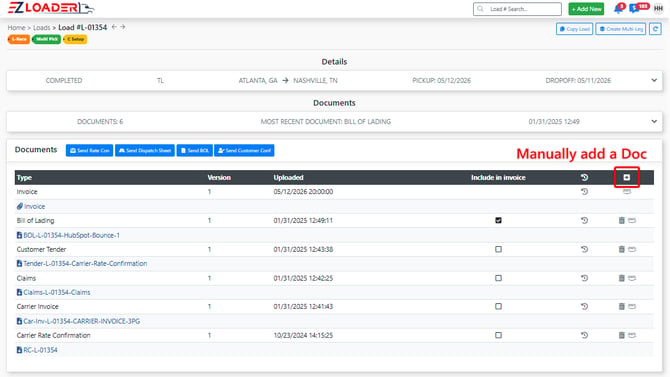Expand the Documents summary panel chevron
670x377 pixels.
coord(654,122)
